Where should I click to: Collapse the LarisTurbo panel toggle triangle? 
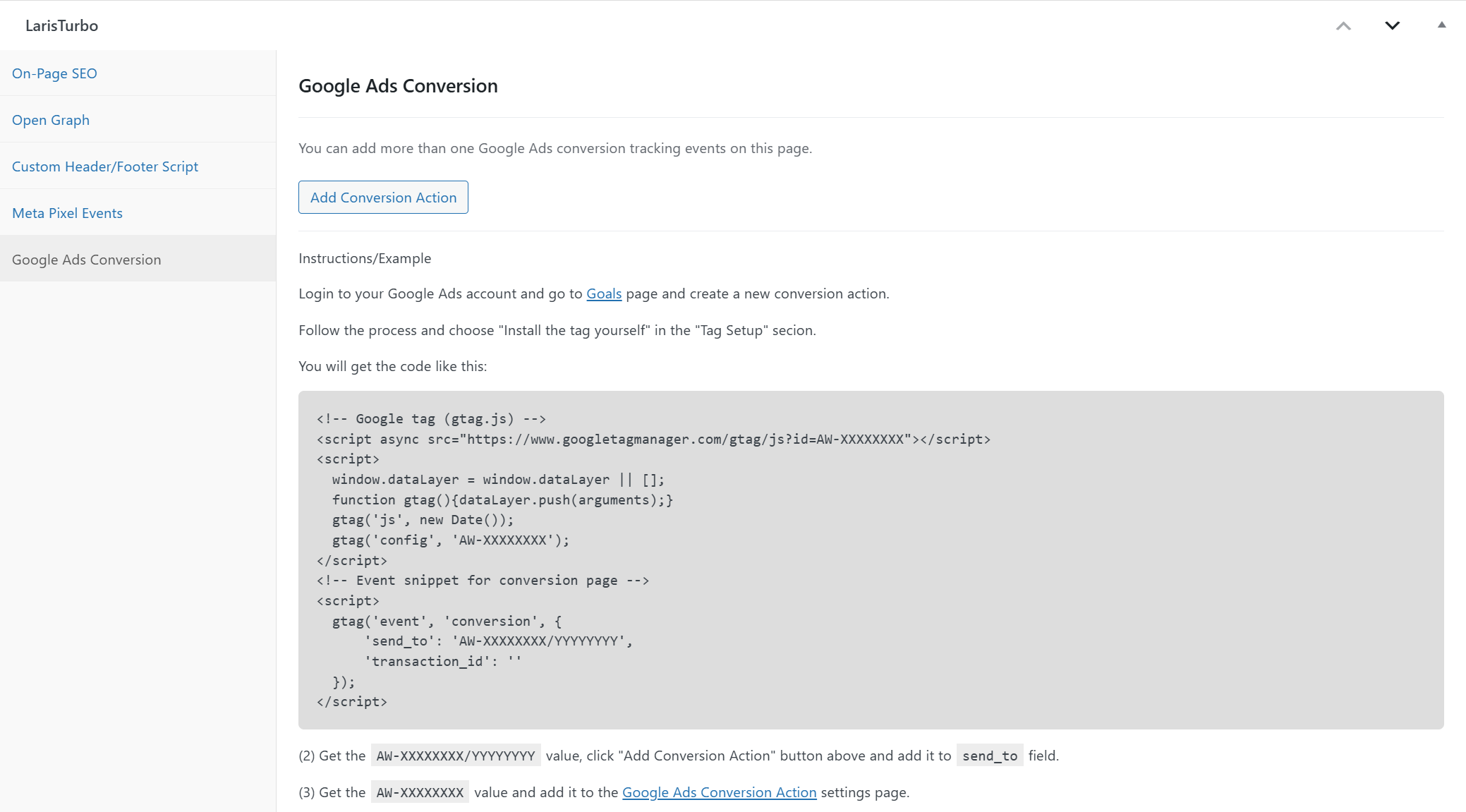(x=1441, y=25)
